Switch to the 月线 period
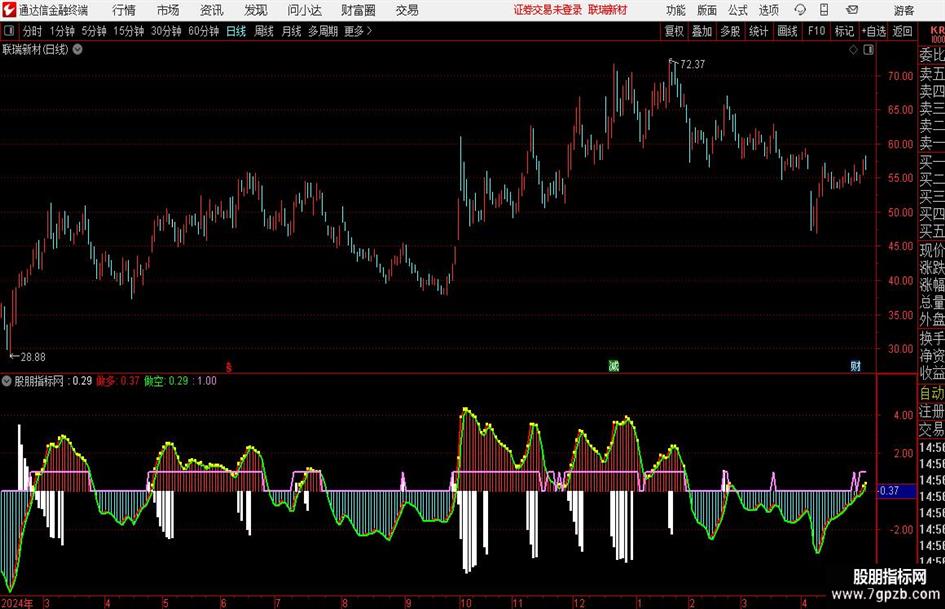 292,31
